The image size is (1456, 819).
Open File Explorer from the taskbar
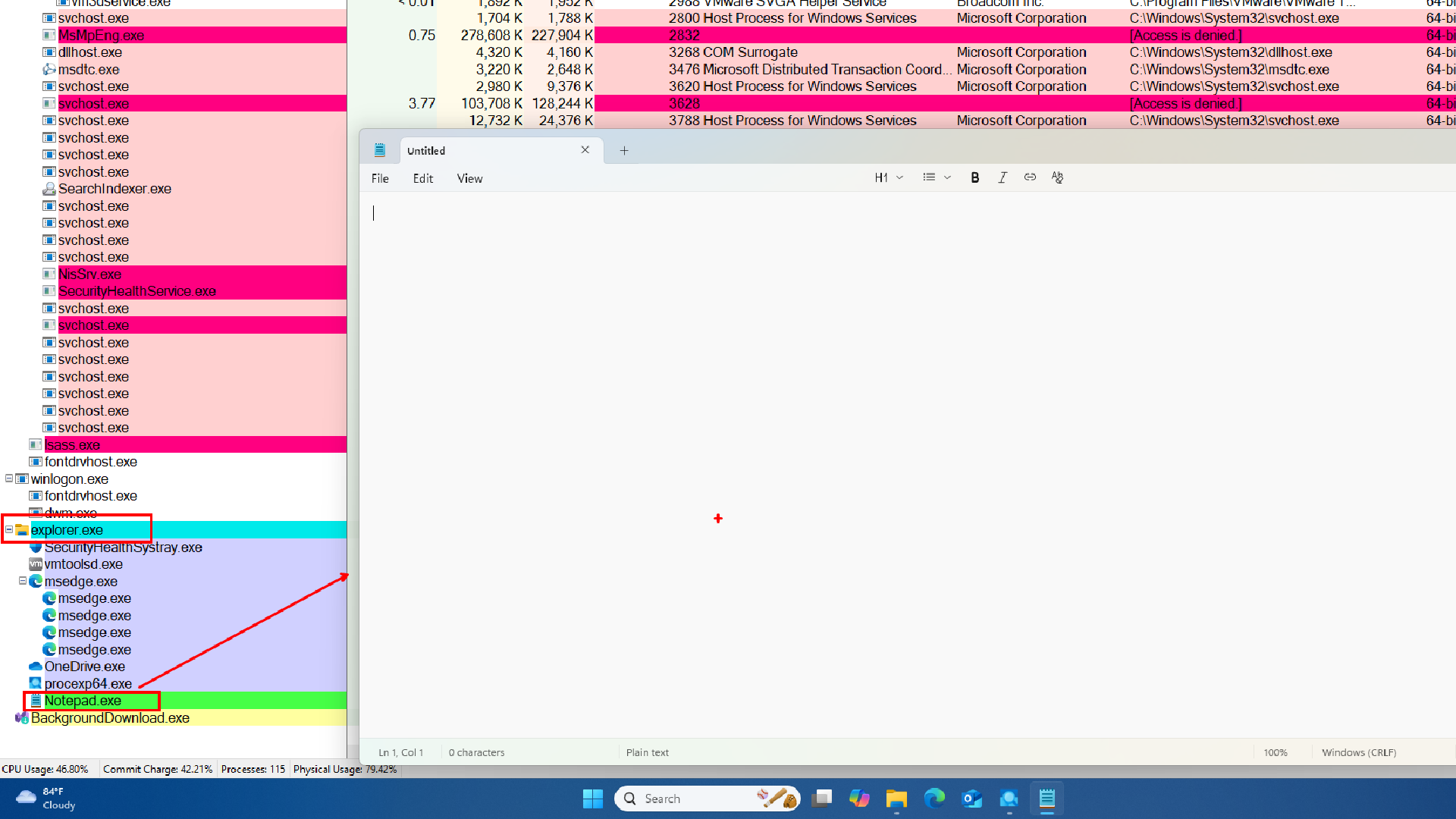pos(896,799)
